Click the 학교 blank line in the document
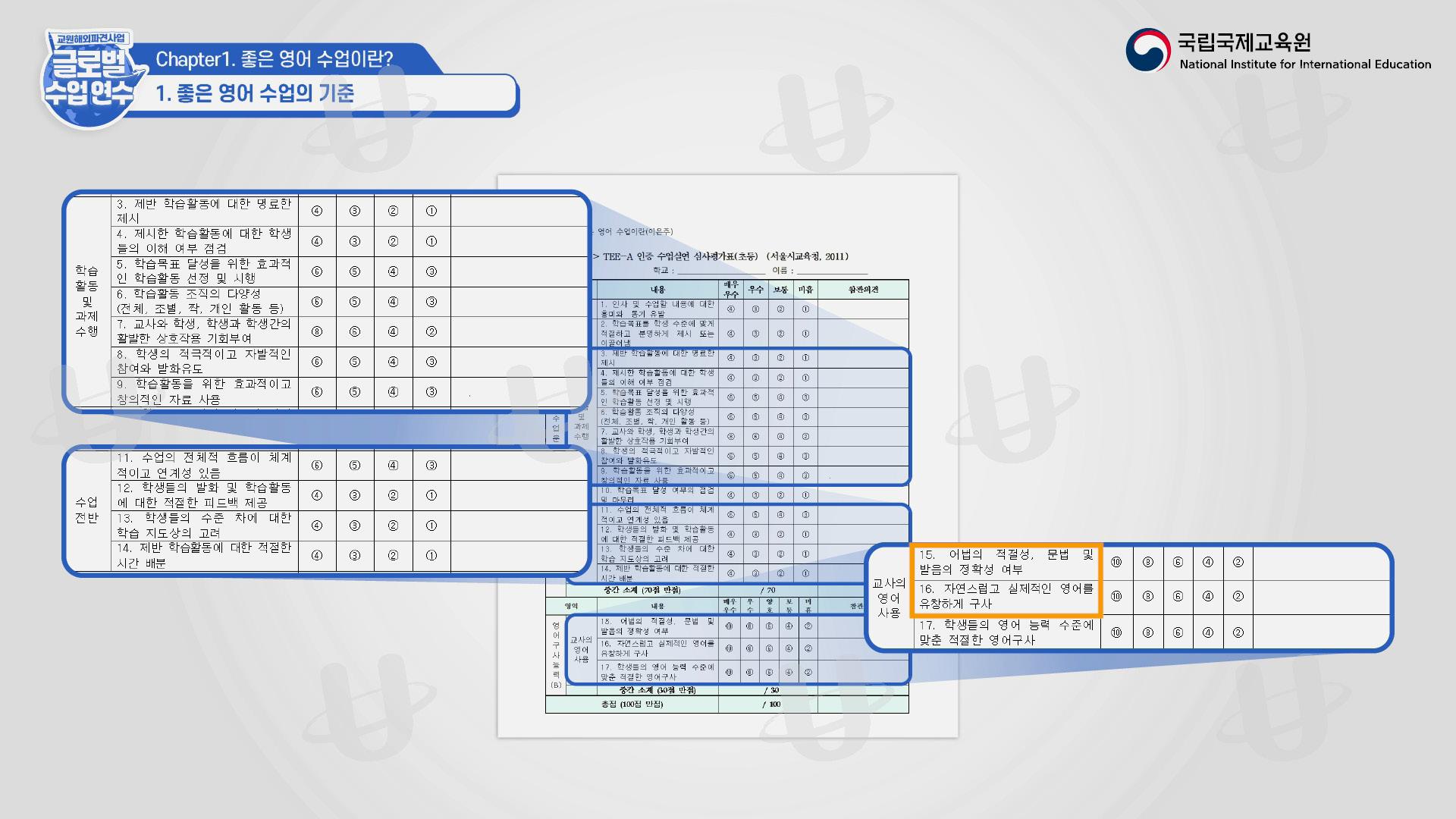 click(720, 271)
